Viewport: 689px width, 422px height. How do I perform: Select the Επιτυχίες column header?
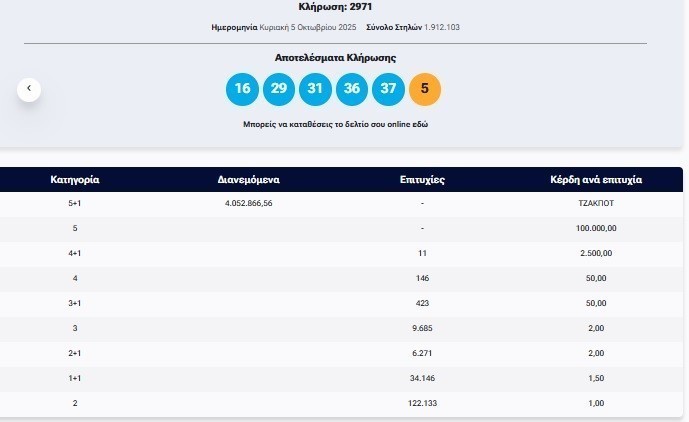[422, 180]
